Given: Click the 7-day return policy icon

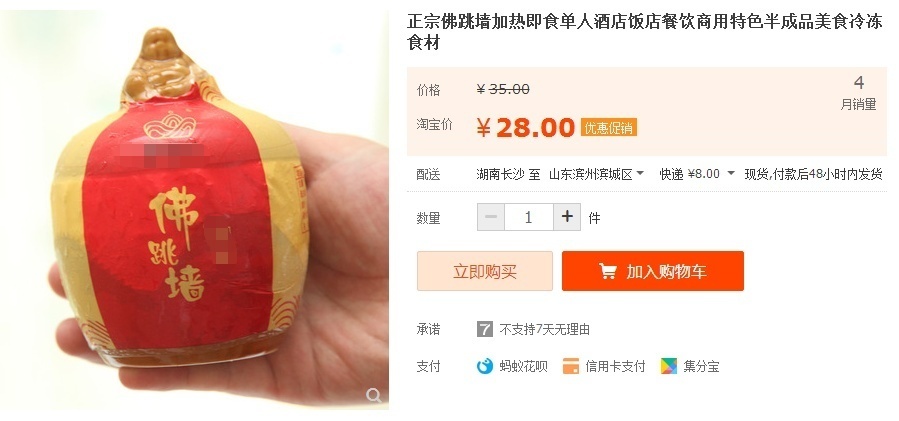Looking at the screenshot, I should click(484, 329).
